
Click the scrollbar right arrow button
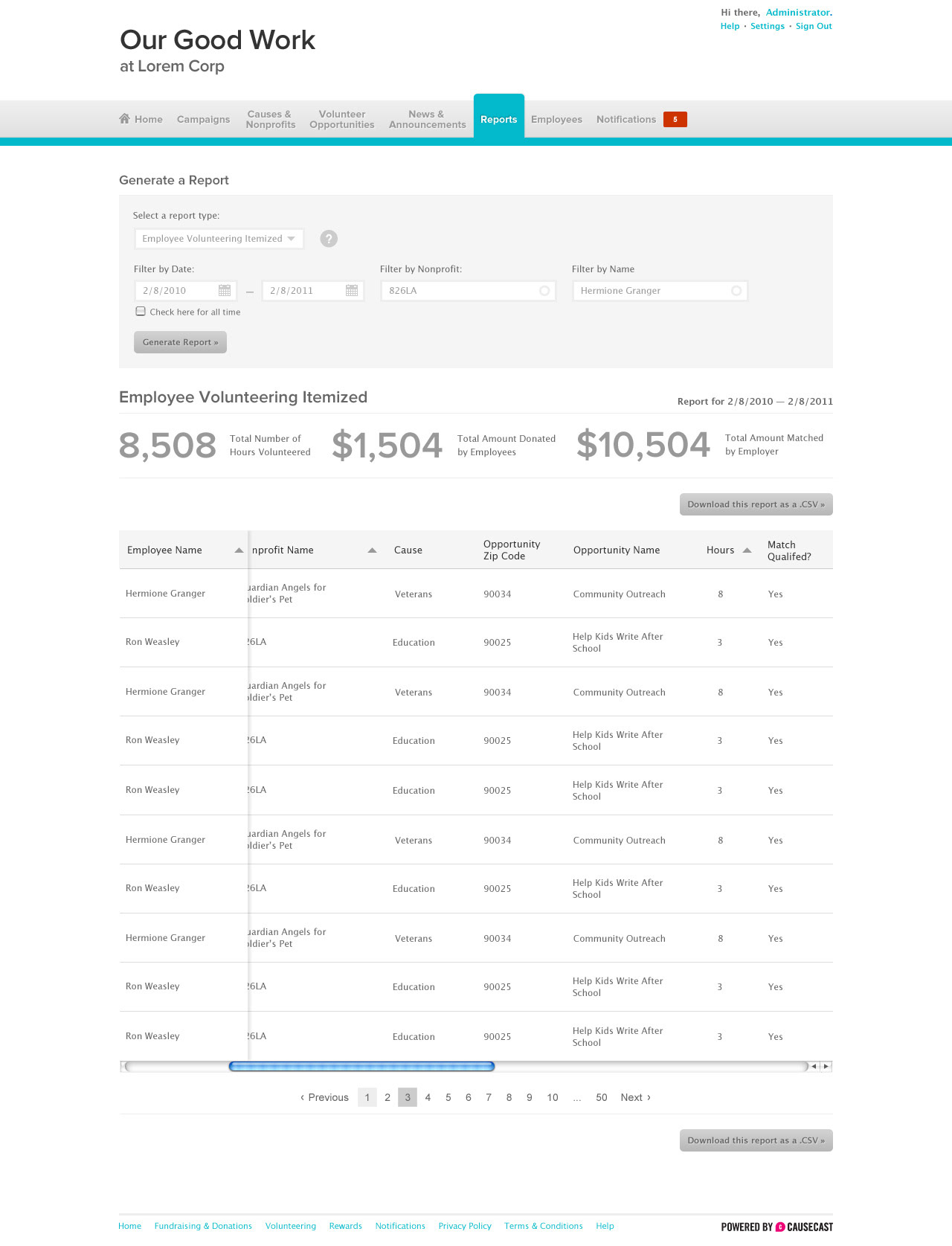[826, 1067]
